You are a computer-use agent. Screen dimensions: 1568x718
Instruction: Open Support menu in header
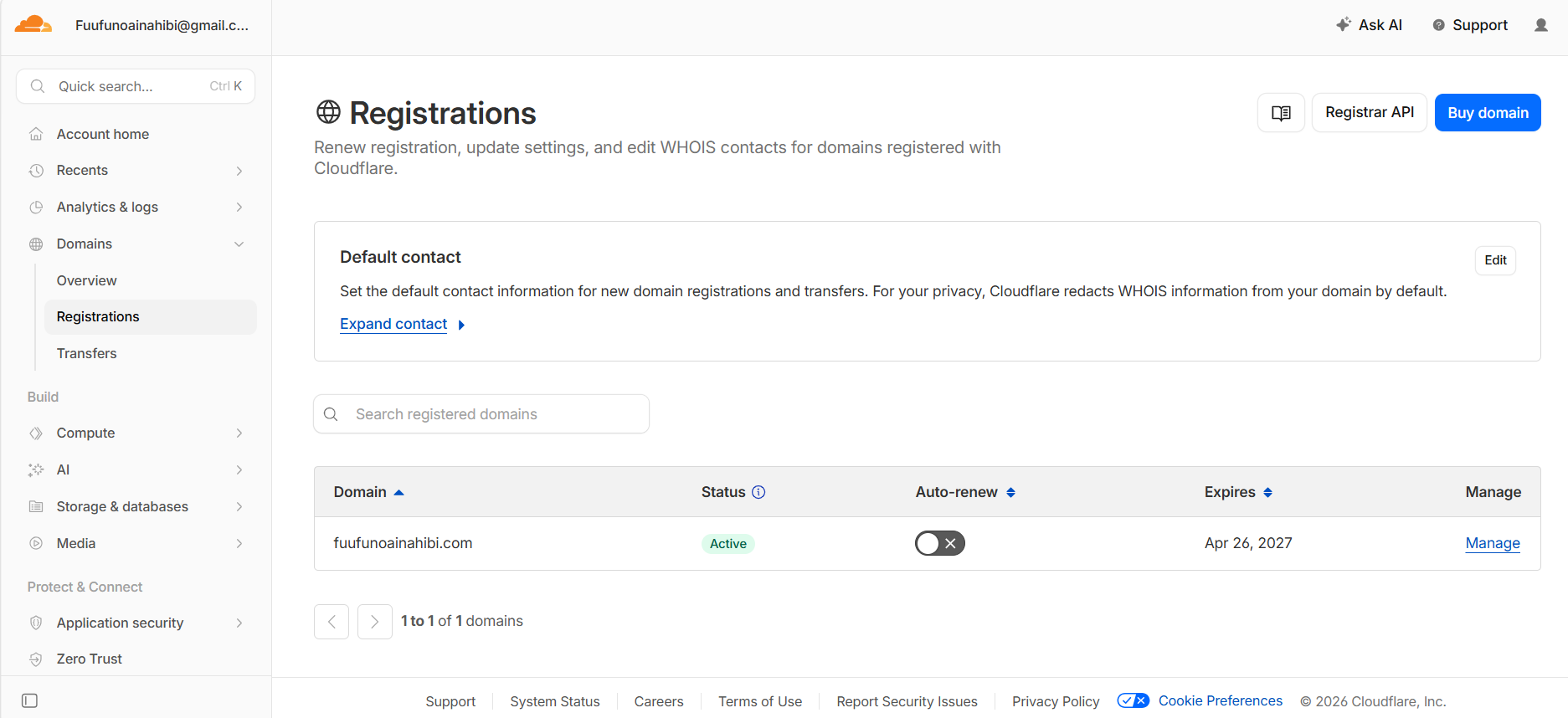[1470, 25]
